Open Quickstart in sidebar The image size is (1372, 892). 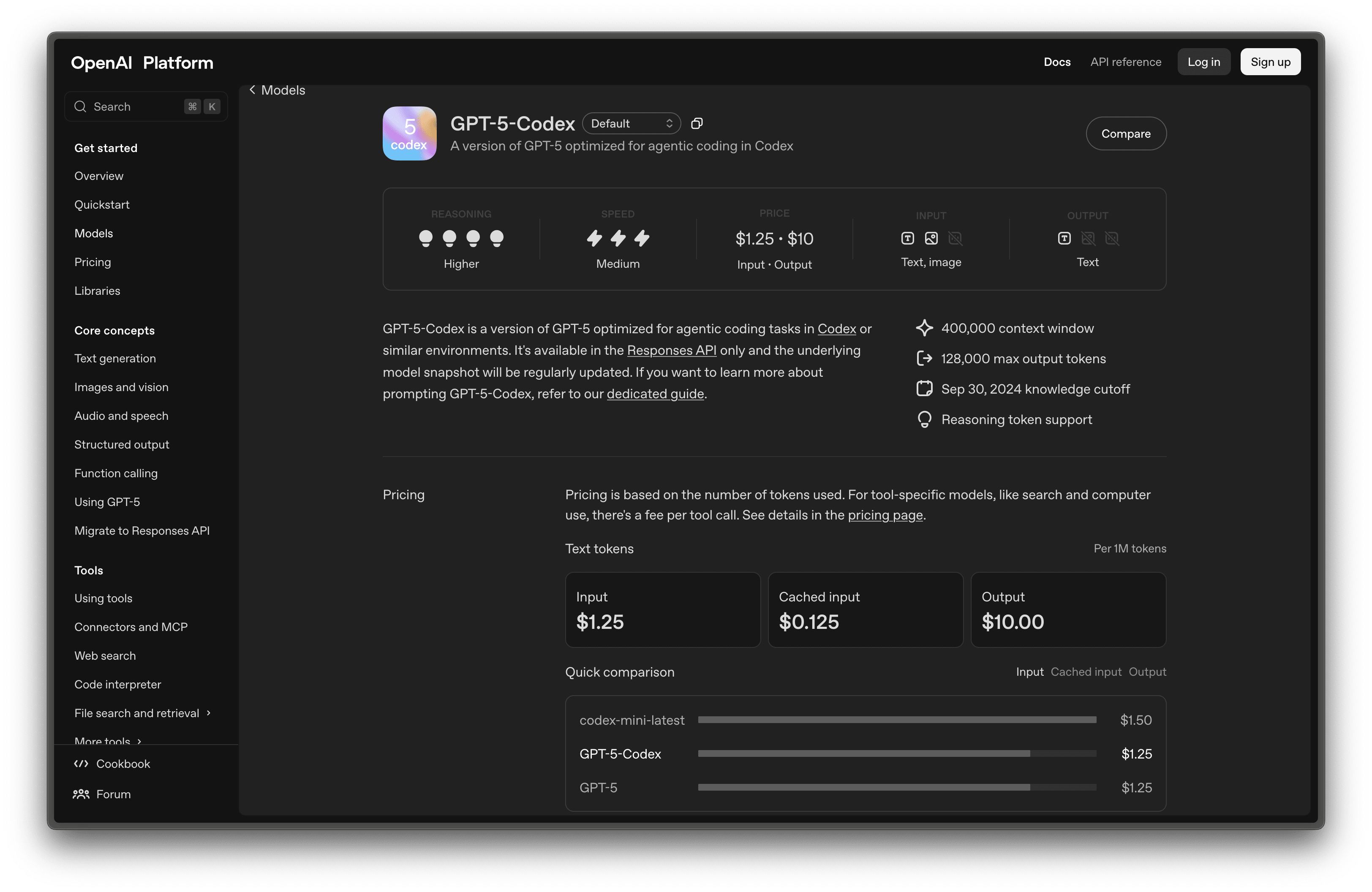click(x=101, y=204)
